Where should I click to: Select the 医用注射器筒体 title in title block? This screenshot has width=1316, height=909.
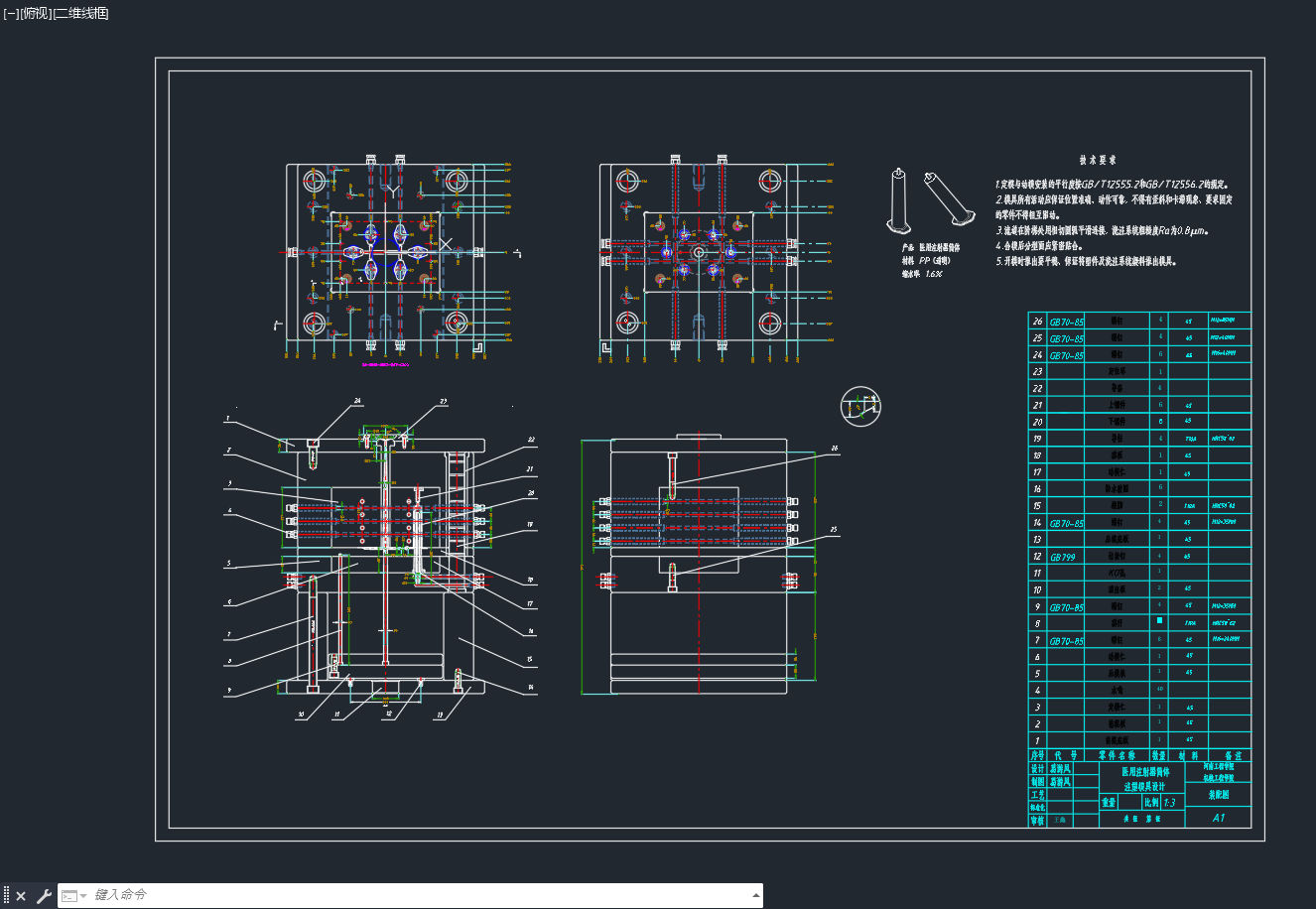1145,771
